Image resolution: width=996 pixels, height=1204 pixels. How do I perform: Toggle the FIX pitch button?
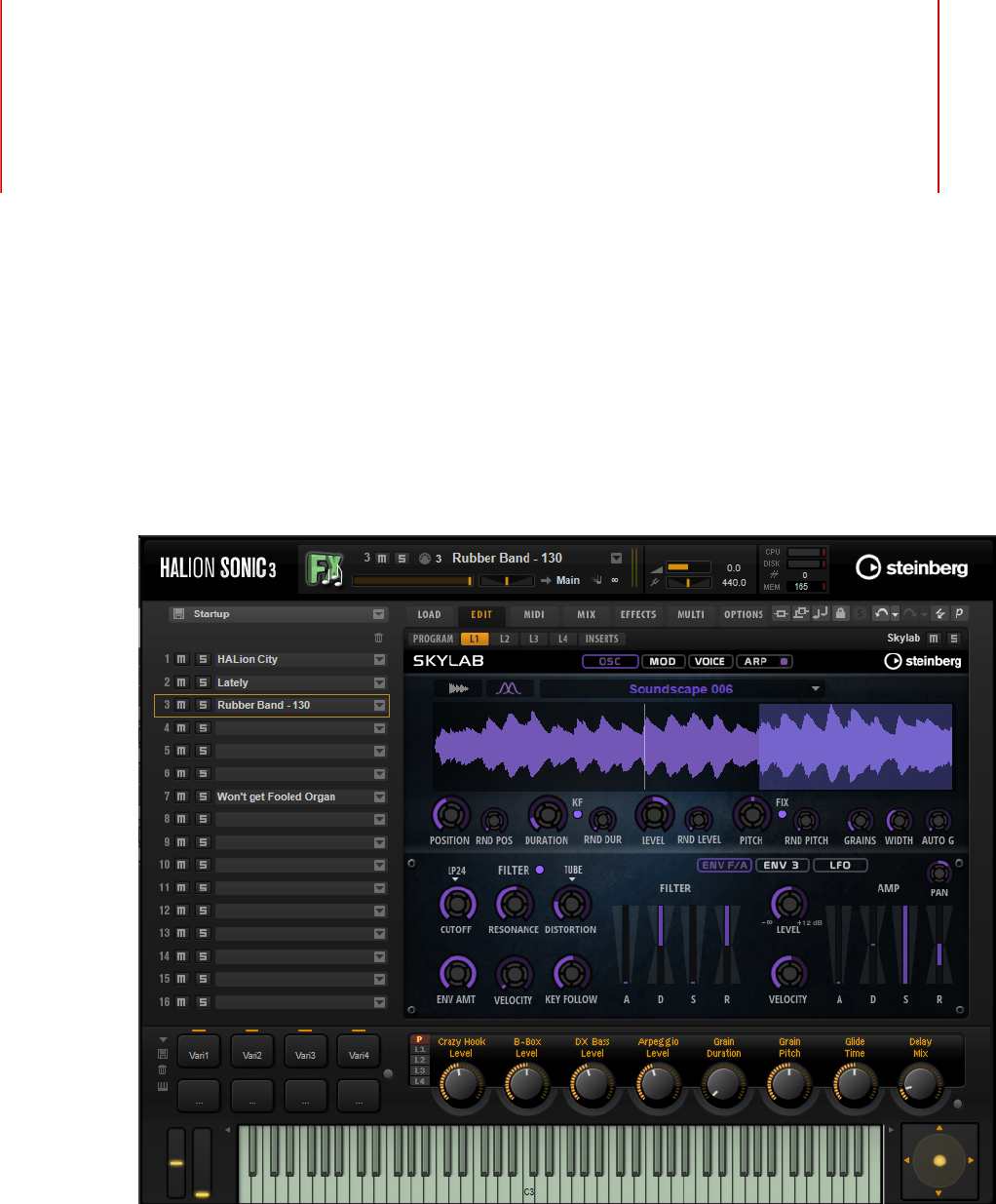(x=782, y=814)
